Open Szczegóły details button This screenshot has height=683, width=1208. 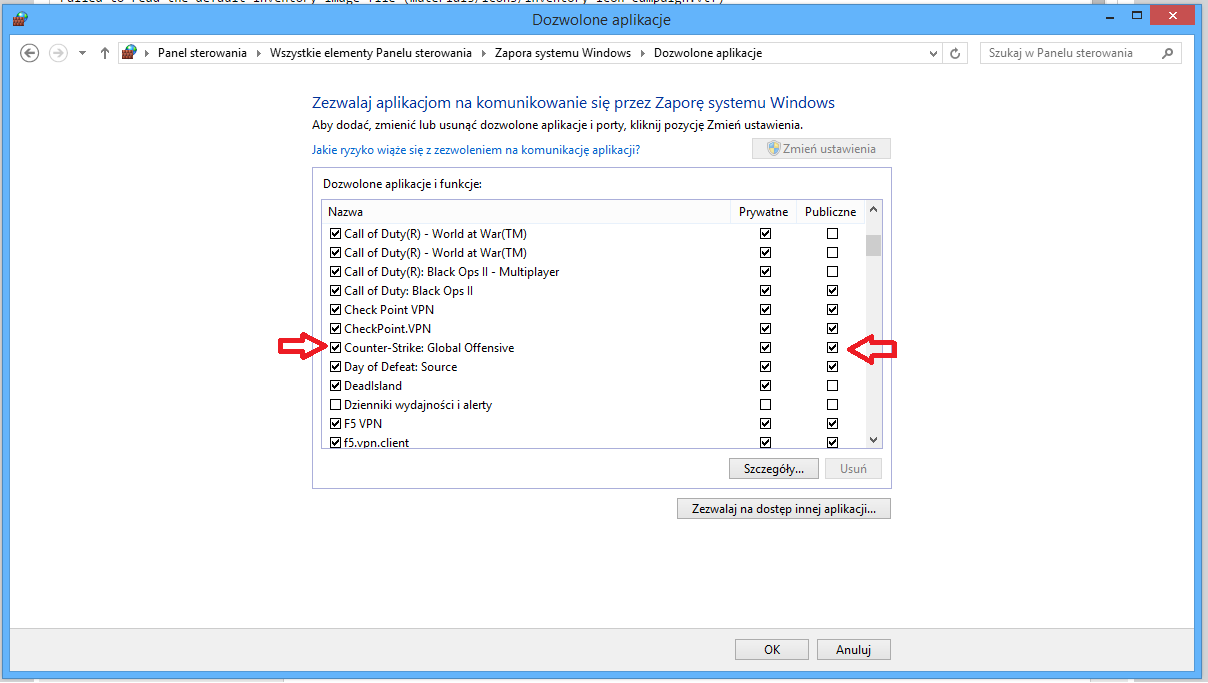point(775,468)
